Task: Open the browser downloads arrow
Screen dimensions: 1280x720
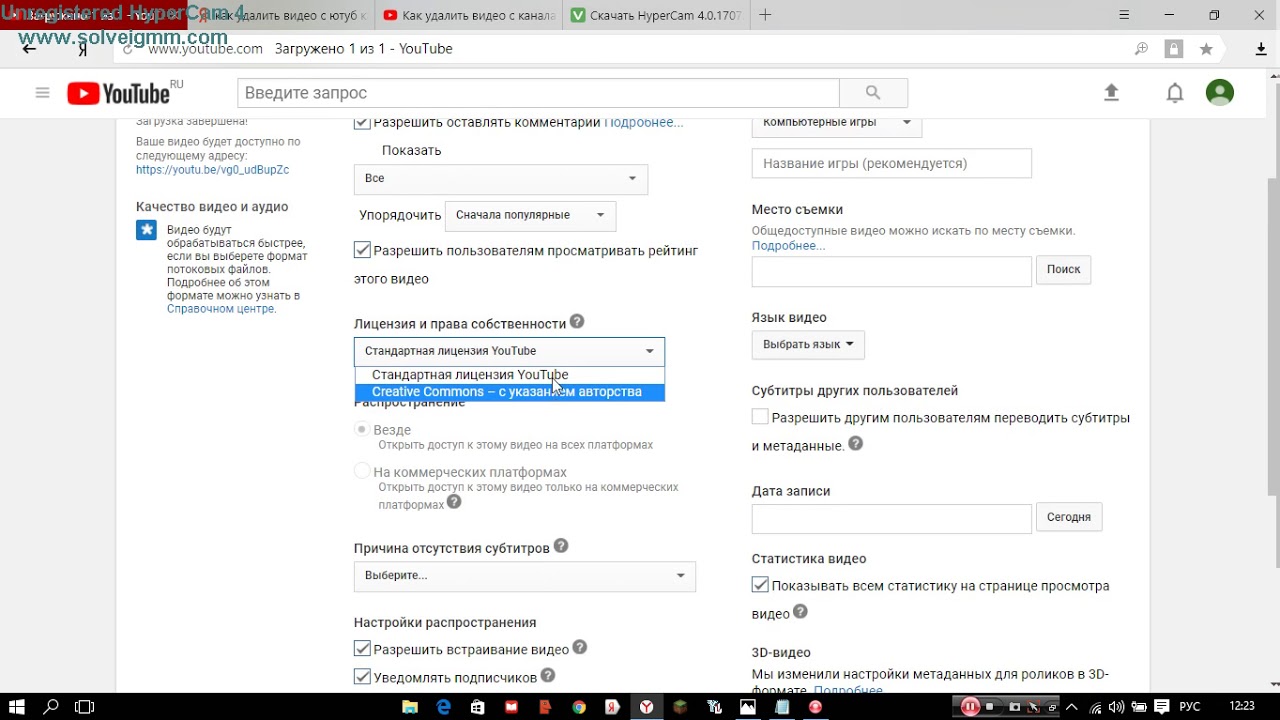Action: 1261,49
